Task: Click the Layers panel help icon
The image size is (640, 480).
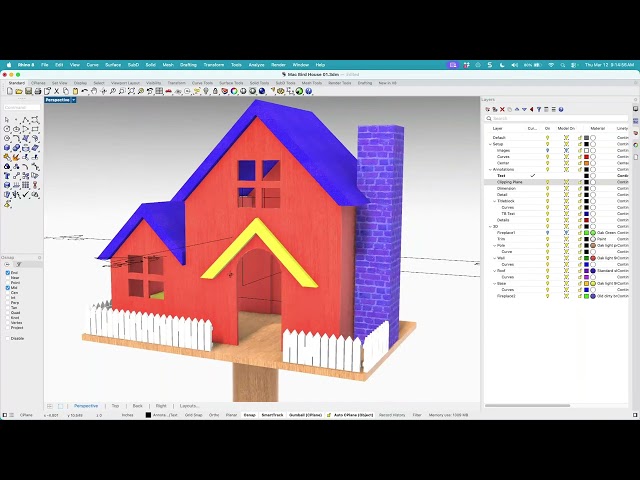Action: [x=561, y=109]
